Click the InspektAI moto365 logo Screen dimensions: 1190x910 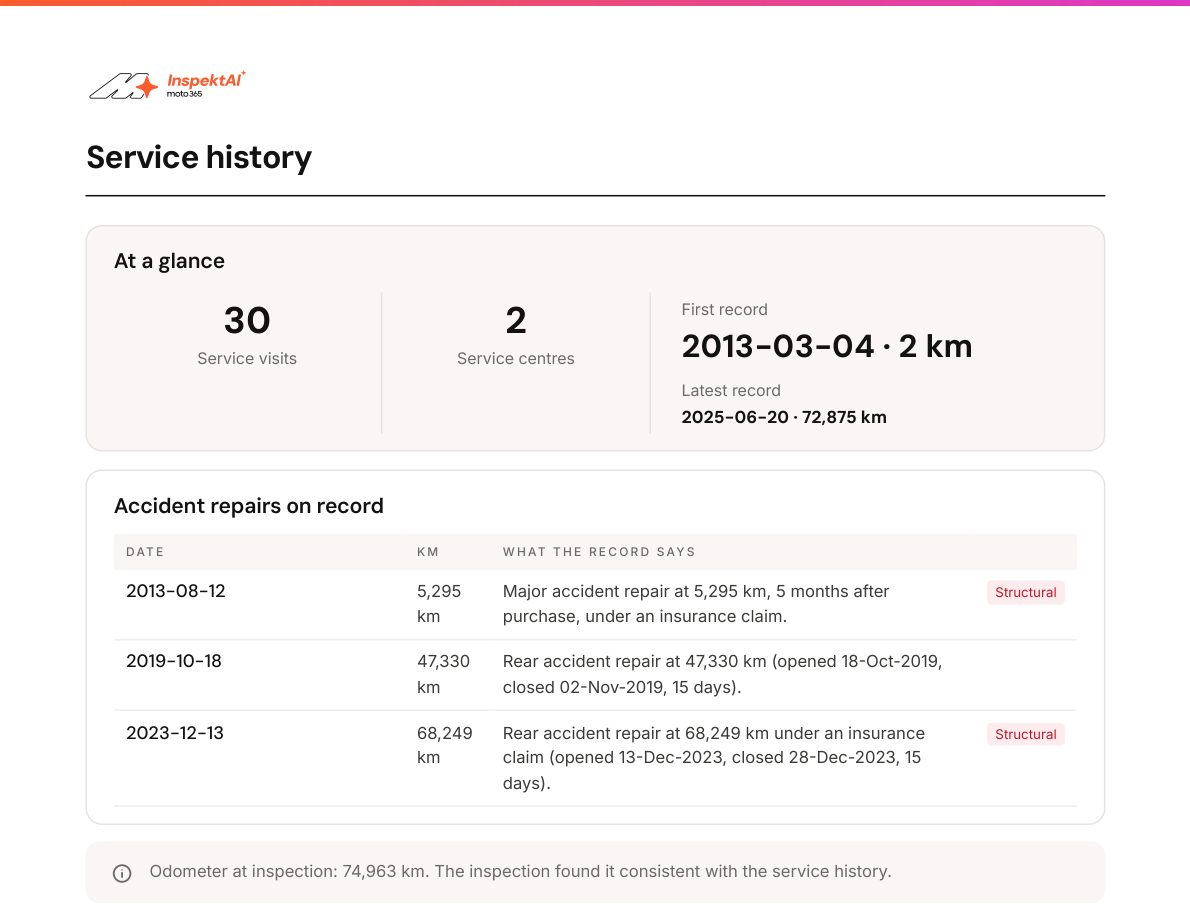pyautogui.click(x=167, y=86)
